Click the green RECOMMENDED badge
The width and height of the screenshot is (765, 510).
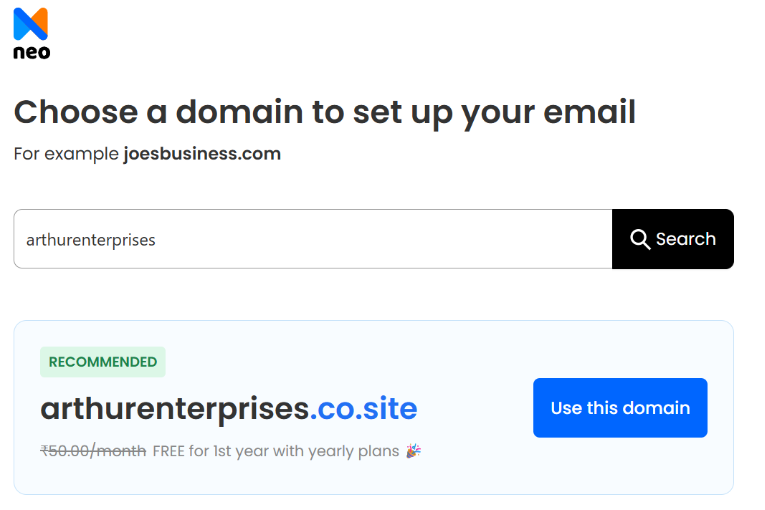(103, 362)
